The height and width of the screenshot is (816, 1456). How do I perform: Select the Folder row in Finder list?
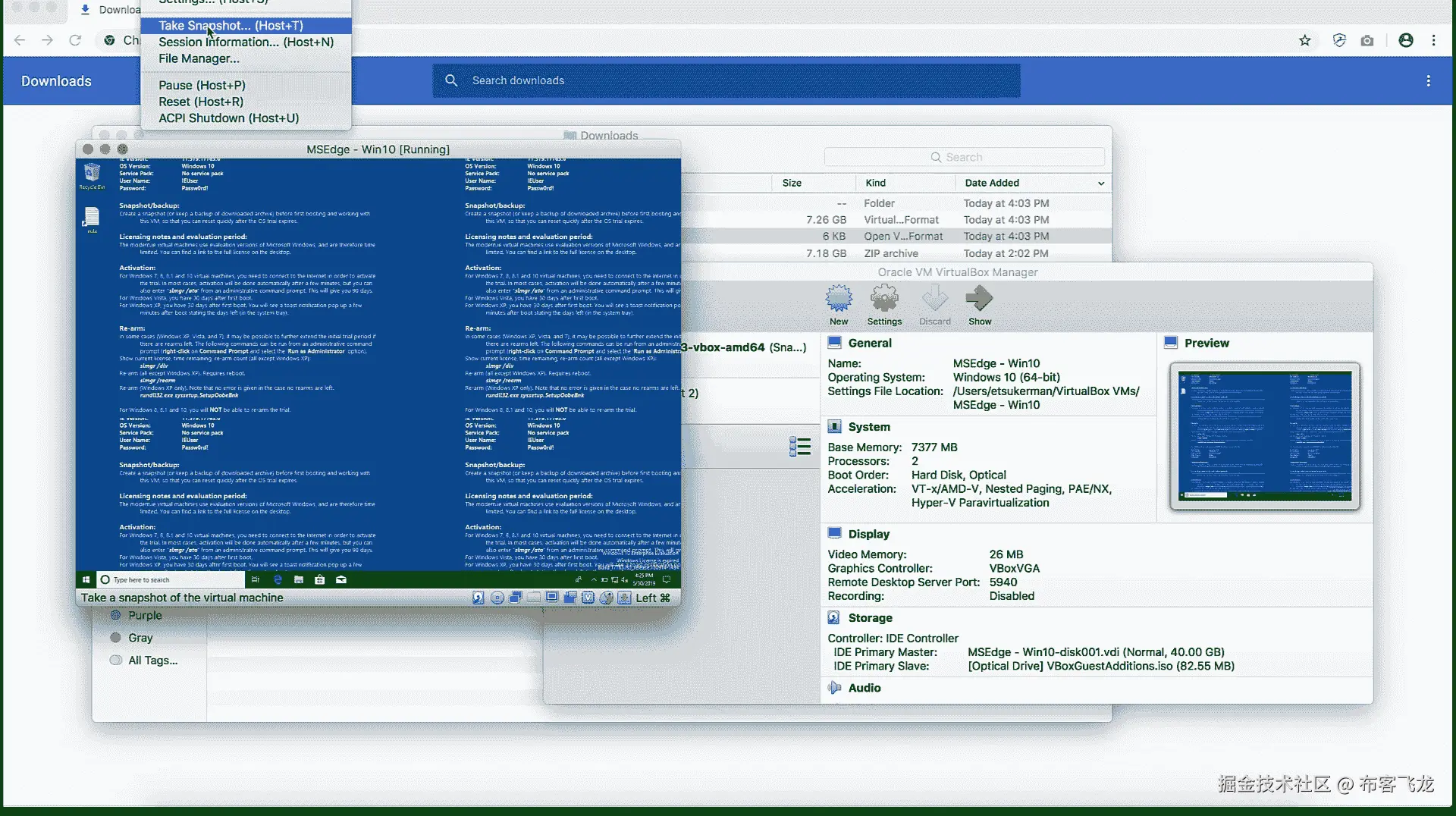[896, 203]
